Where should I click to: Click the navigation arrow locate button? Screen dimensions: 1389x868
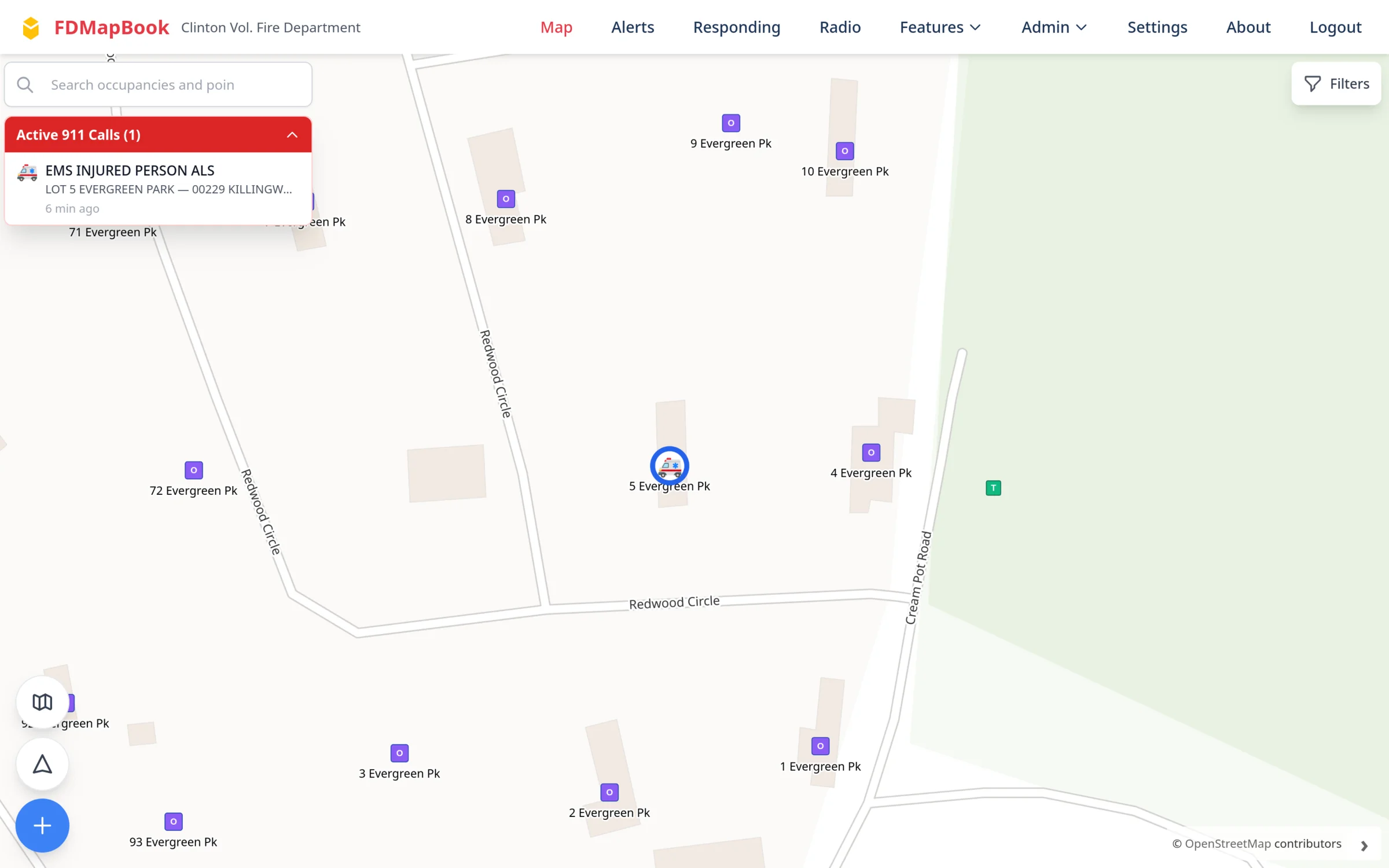click(42, 764)
